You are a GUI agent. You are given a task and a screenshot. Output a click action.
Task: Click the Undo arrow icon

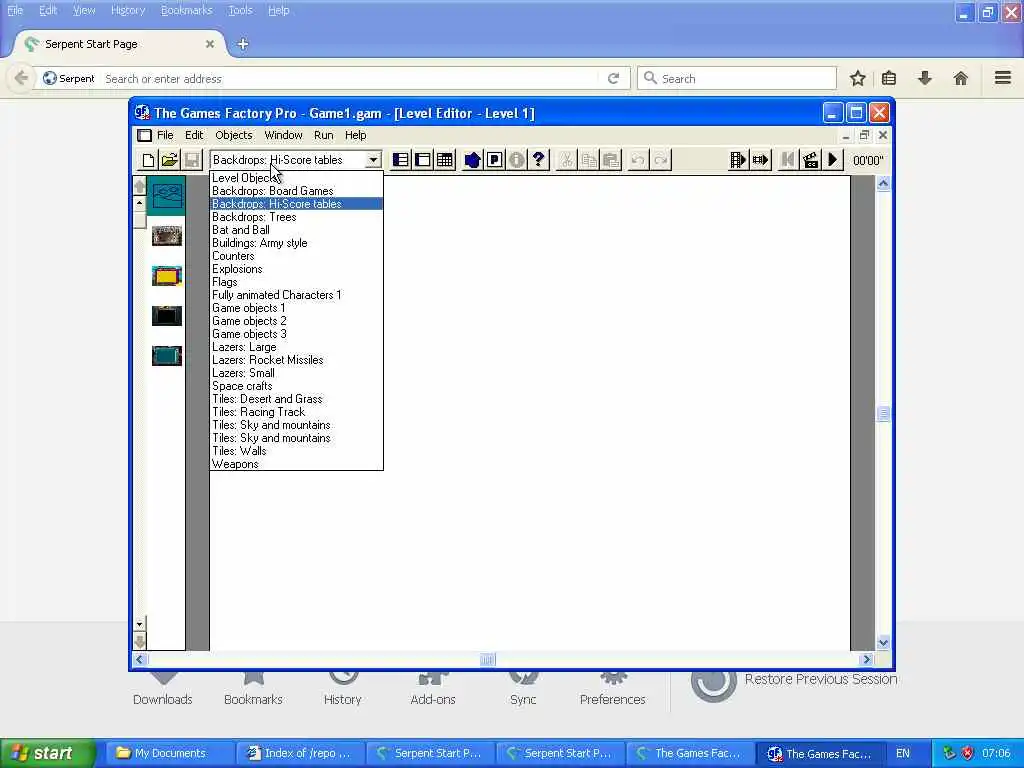click(x=638, y=160)
